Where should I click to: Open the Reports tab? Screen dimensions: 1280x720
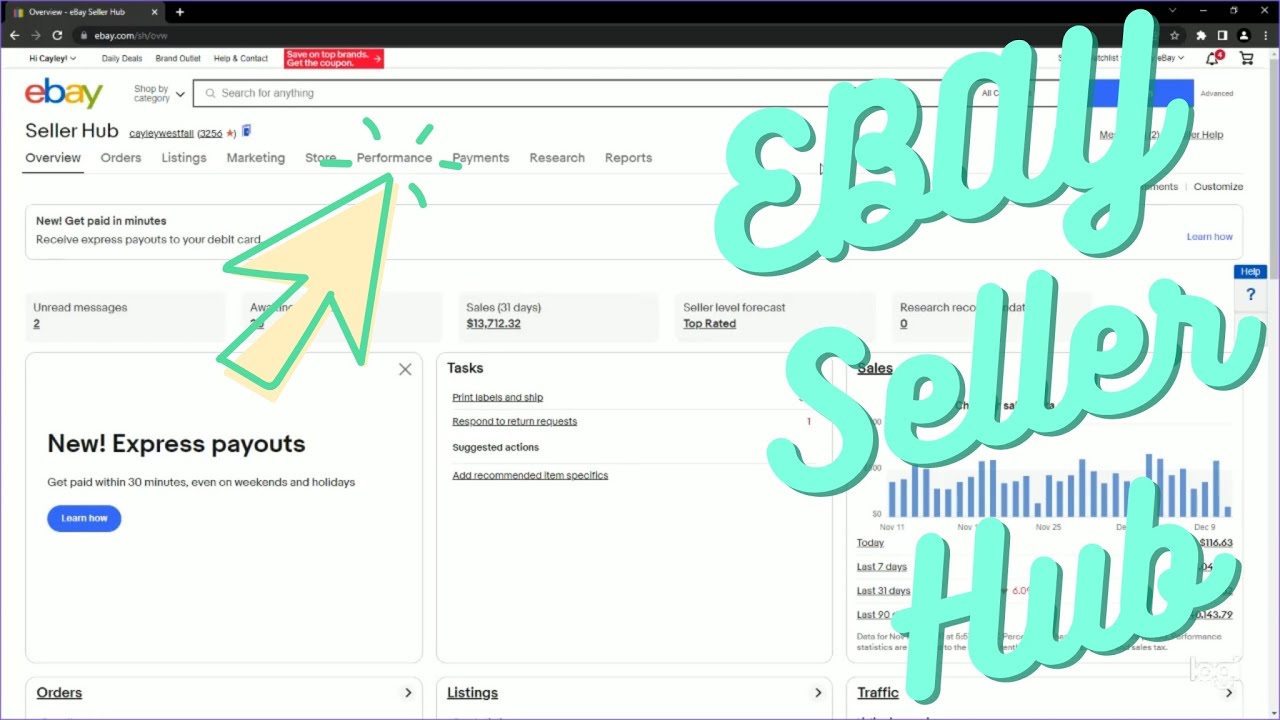pyautogui.click(x=628, y=158)
